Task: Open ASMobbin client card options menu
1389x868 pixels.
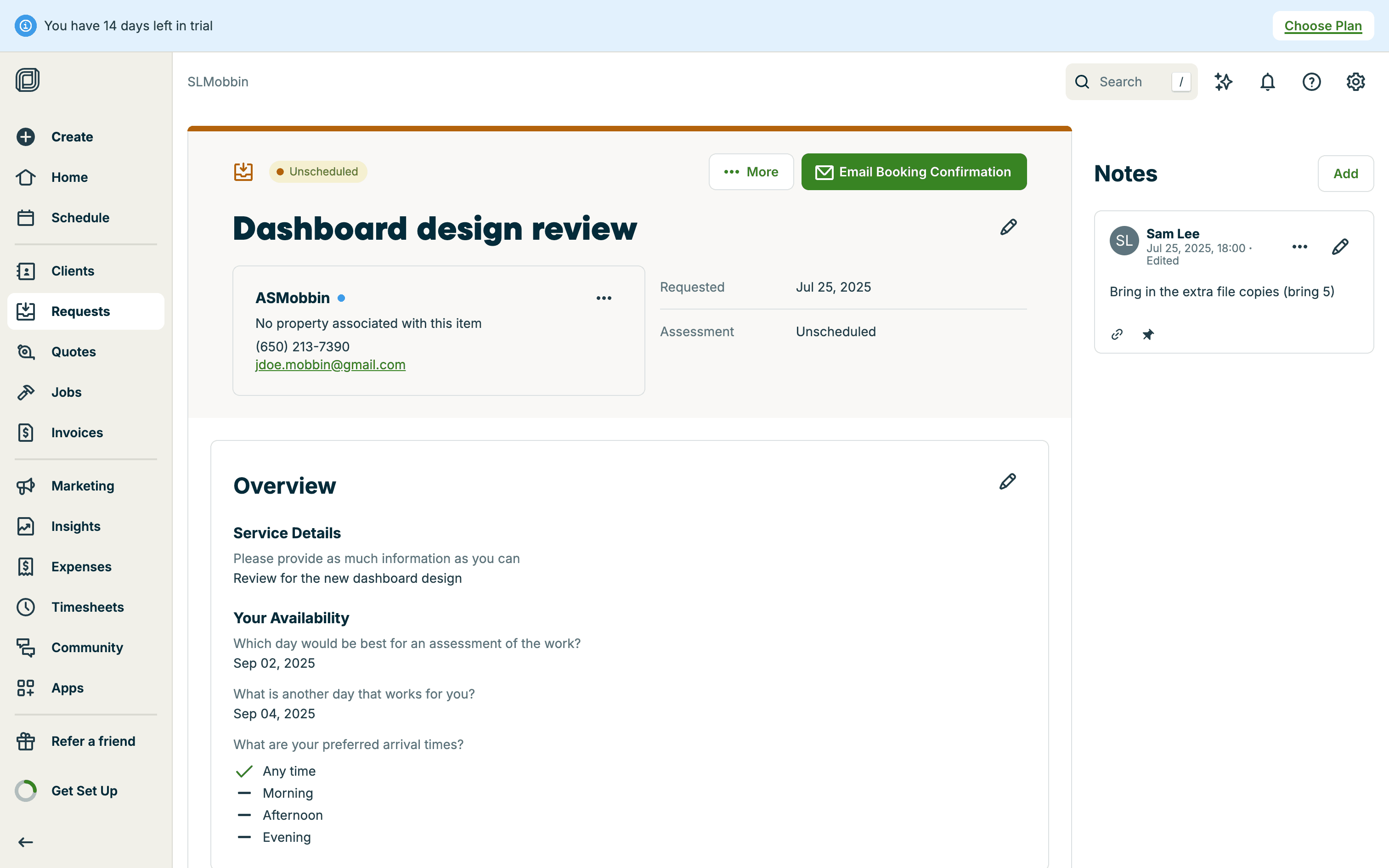Action: (x=603, y=298)
